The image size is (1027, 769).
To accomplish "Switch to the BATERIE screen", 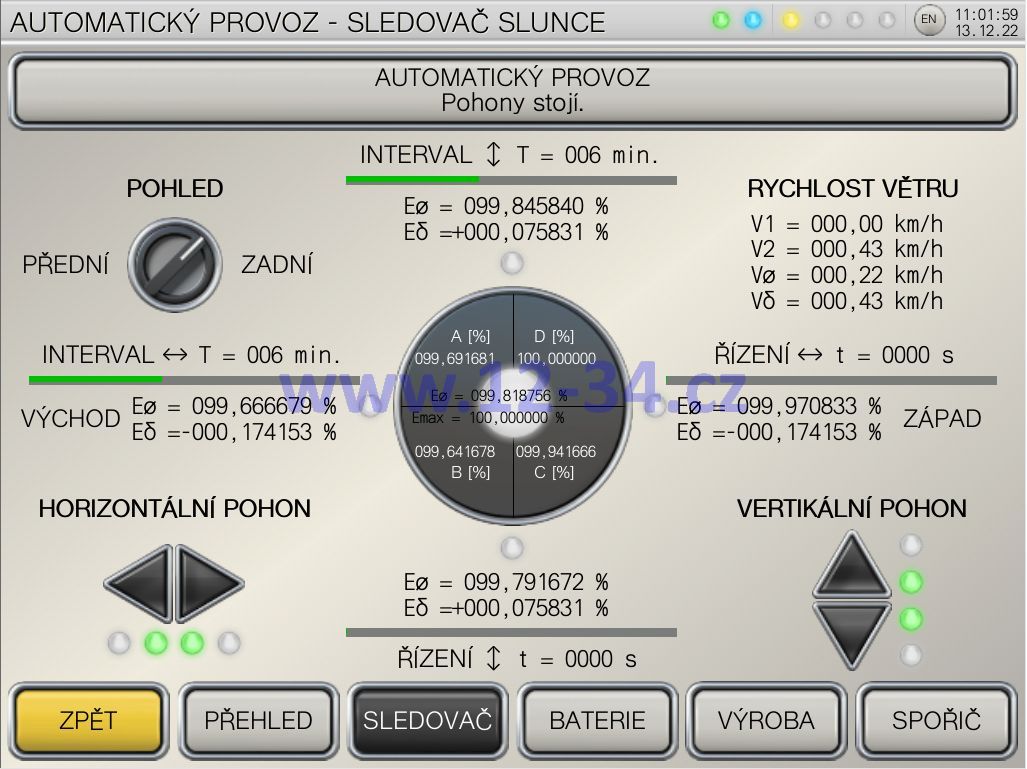I will (x=598, y=720).
